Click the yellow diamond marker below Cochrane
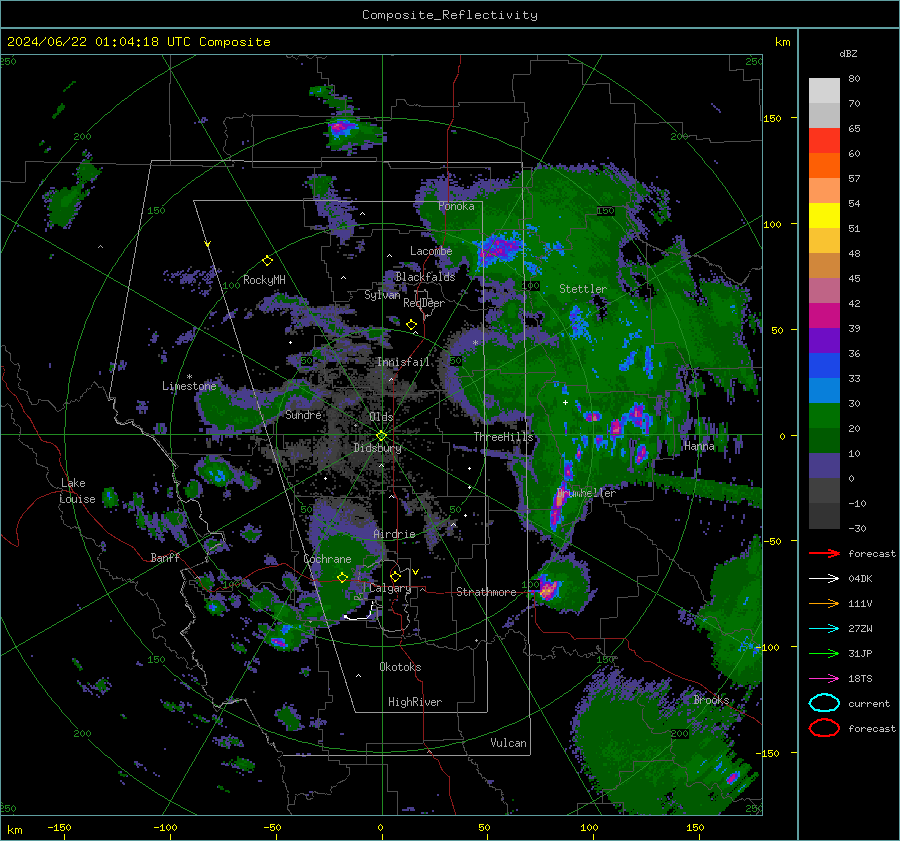 coord(342,577)
